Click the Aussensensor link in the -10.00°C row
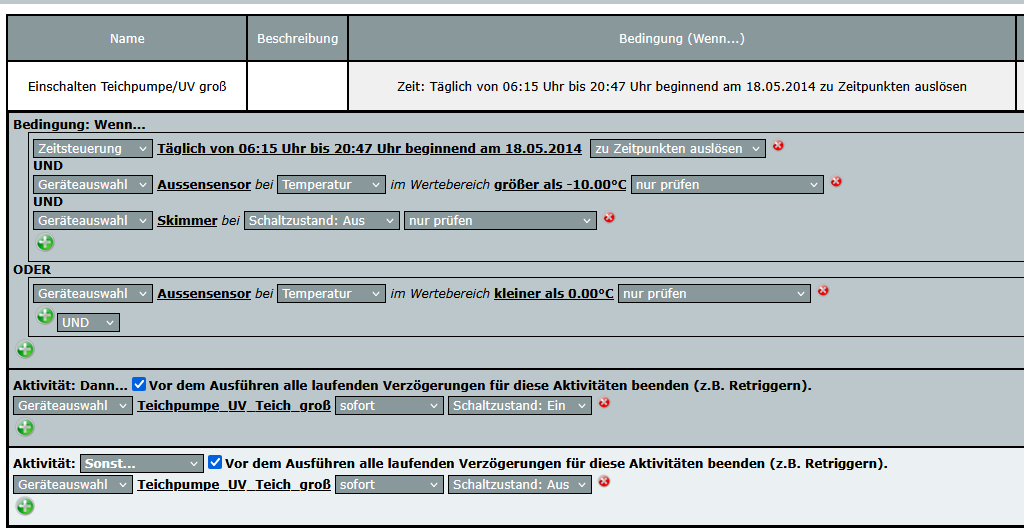The height and width of the screenshot is (531, 1024). pyautogui.click(x=204, y=185)
